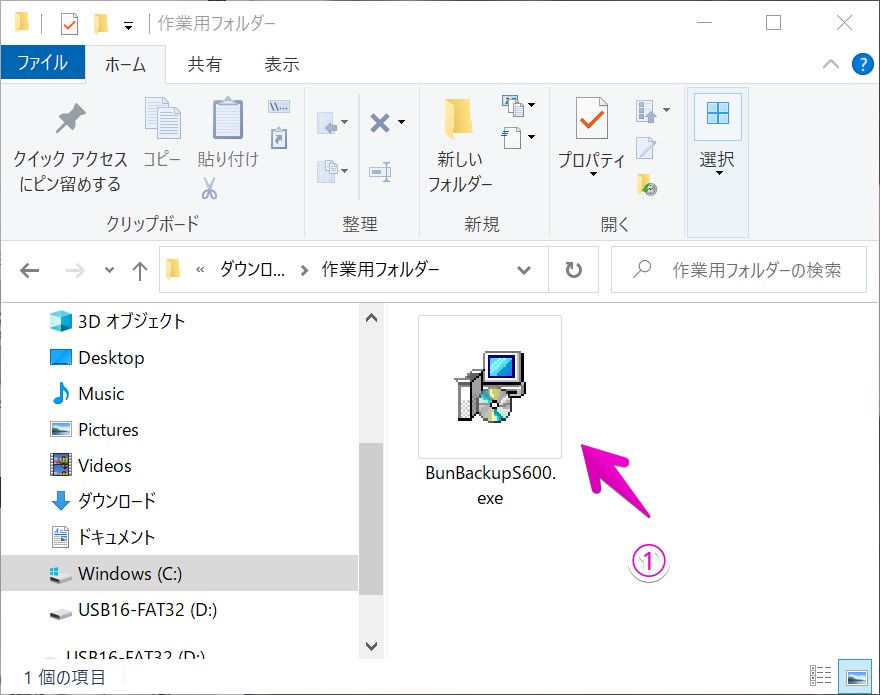The image size is (880, 695).
Task: Click the navigation pane scrollbar thumb
Action: point(371,519)
